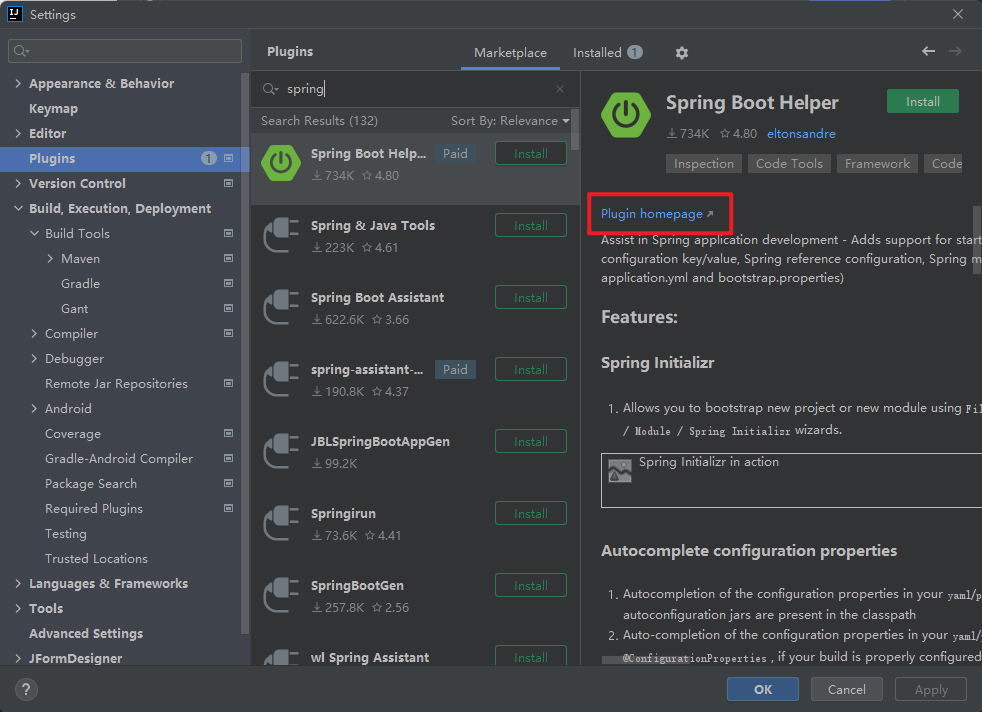Open Advanced Settings page

[x=86, y=634]
